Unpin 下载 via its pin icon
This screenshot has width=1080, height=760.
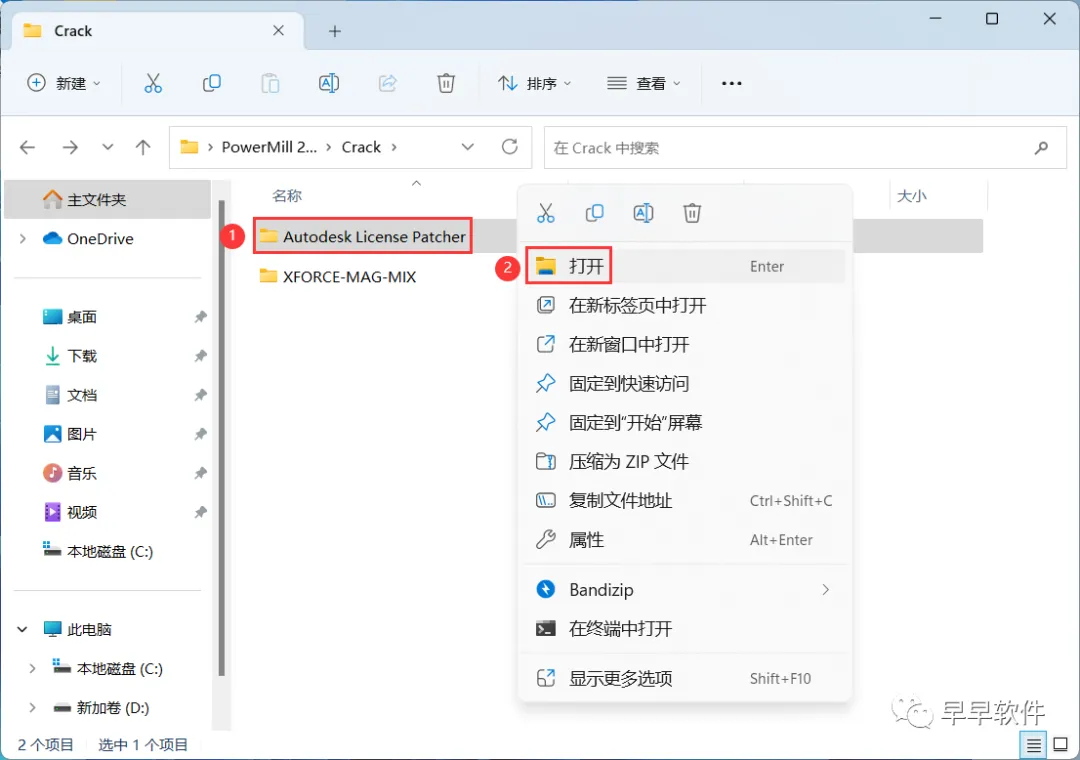(x=200, y=356)
